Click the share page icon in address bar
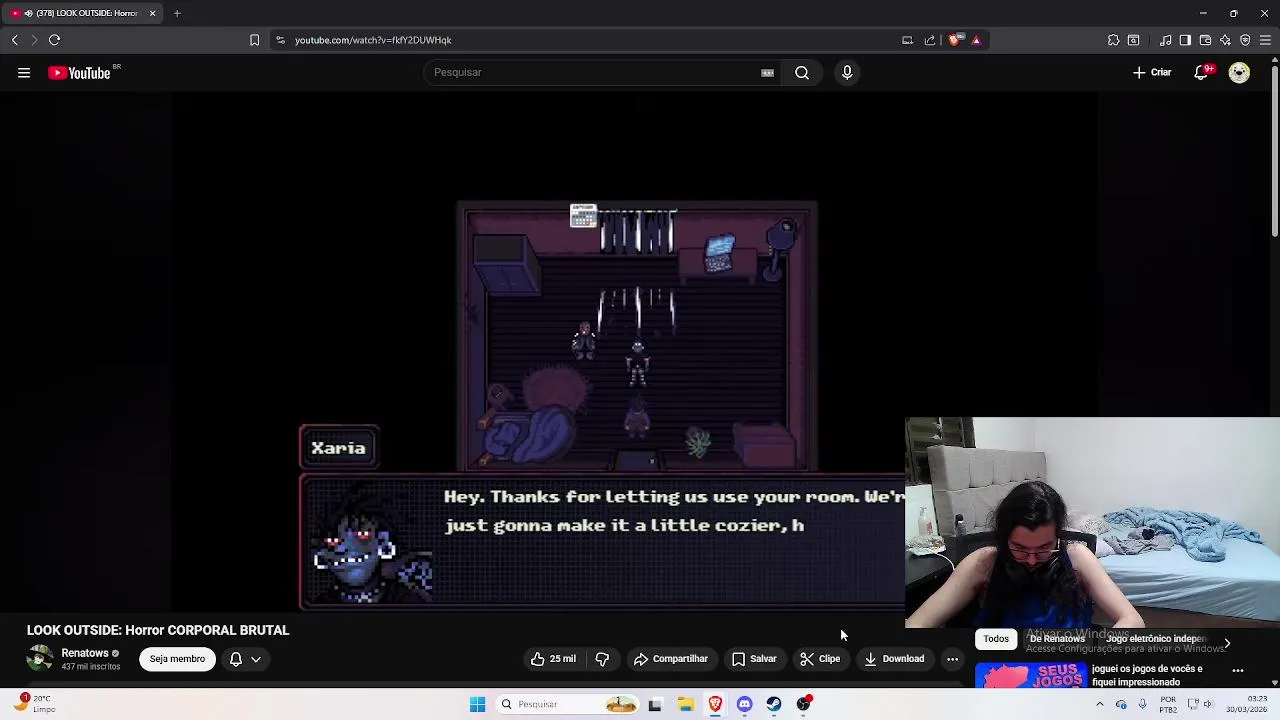 click(x=930, y=40)
